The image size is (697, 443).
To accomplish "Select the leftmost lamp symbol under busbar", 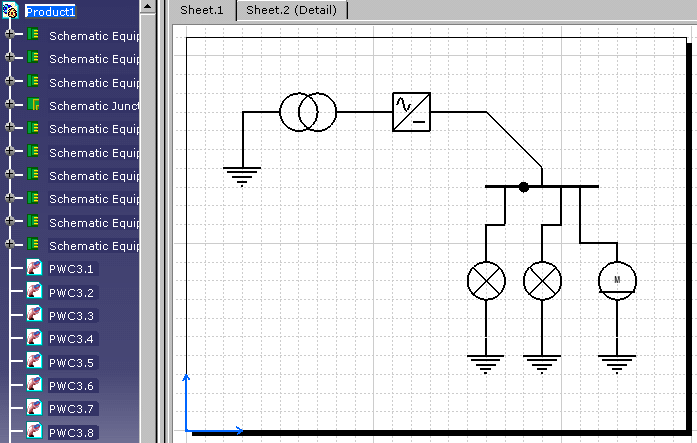I will [x=486, y=281].
